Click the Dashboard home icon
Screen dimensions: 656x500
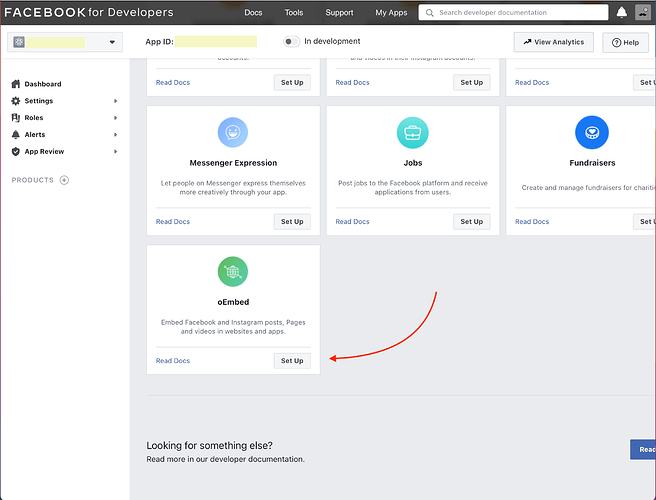coord(15,84)
